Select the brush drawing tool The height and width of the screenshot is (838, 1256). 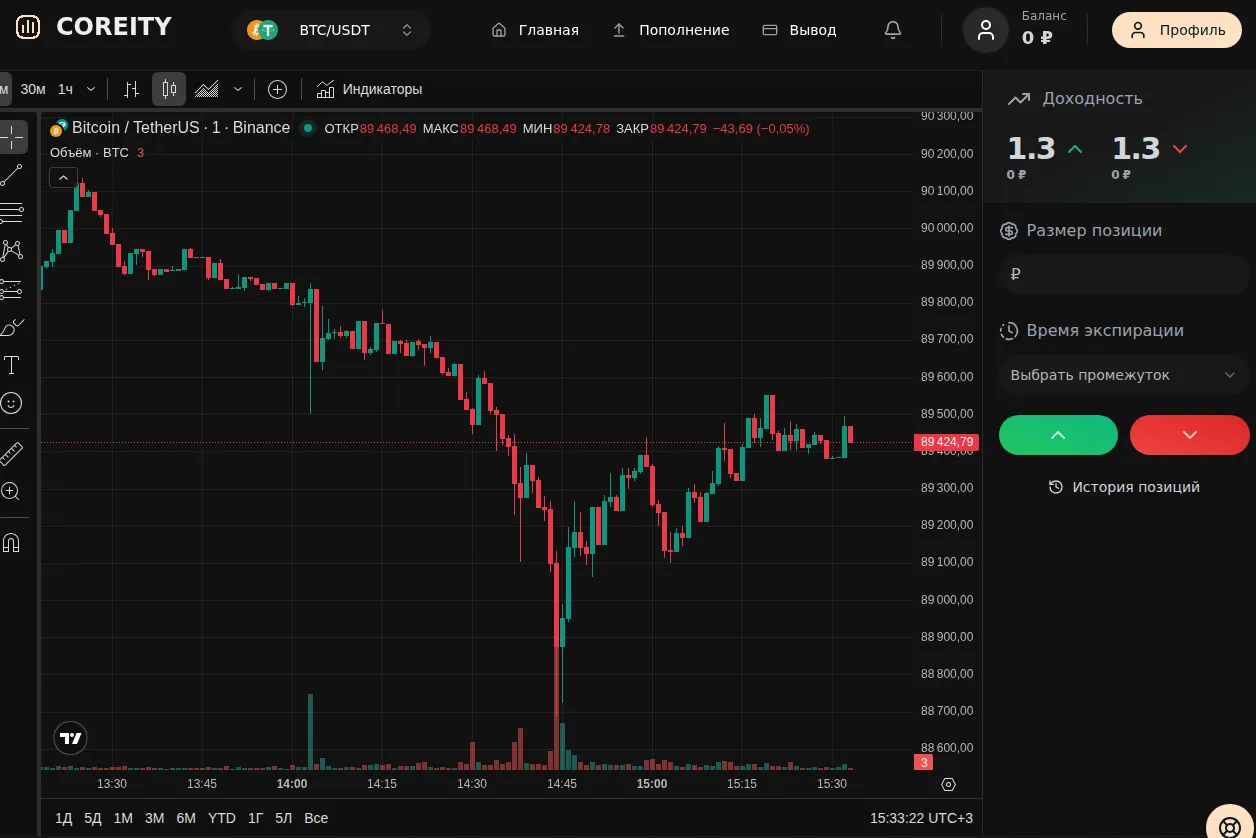(11, 327)
